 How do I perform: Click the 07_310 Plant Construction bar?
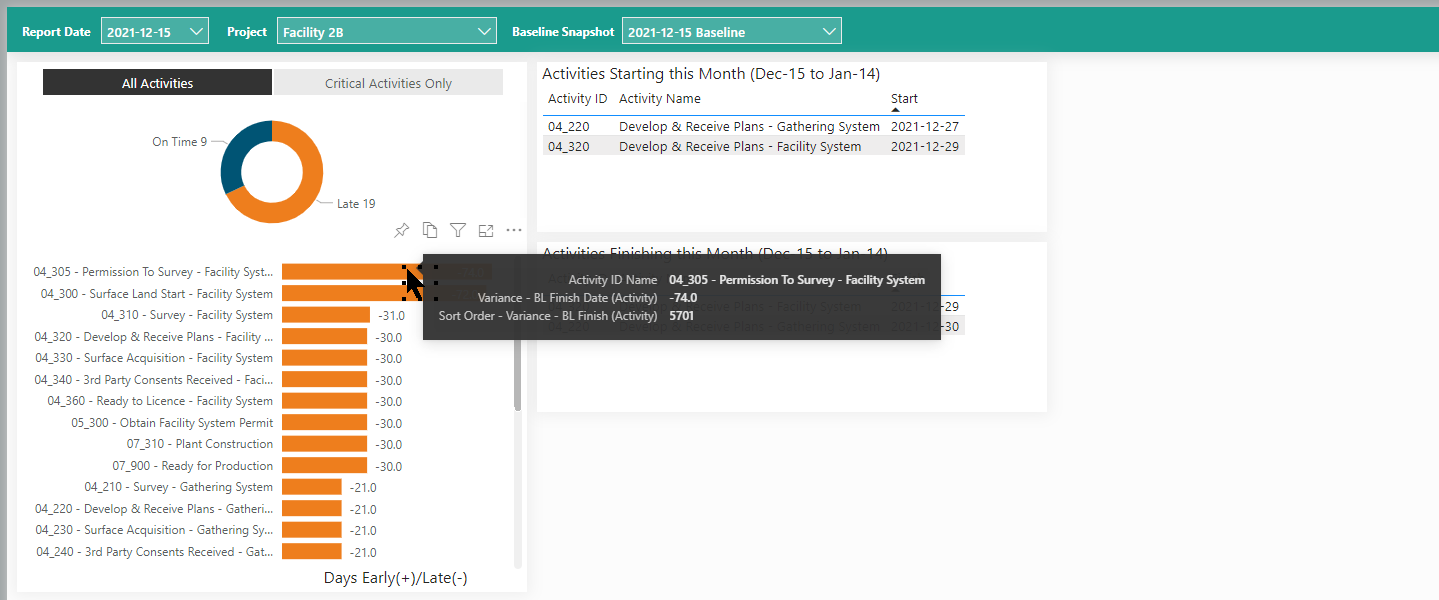pos(325,444)
